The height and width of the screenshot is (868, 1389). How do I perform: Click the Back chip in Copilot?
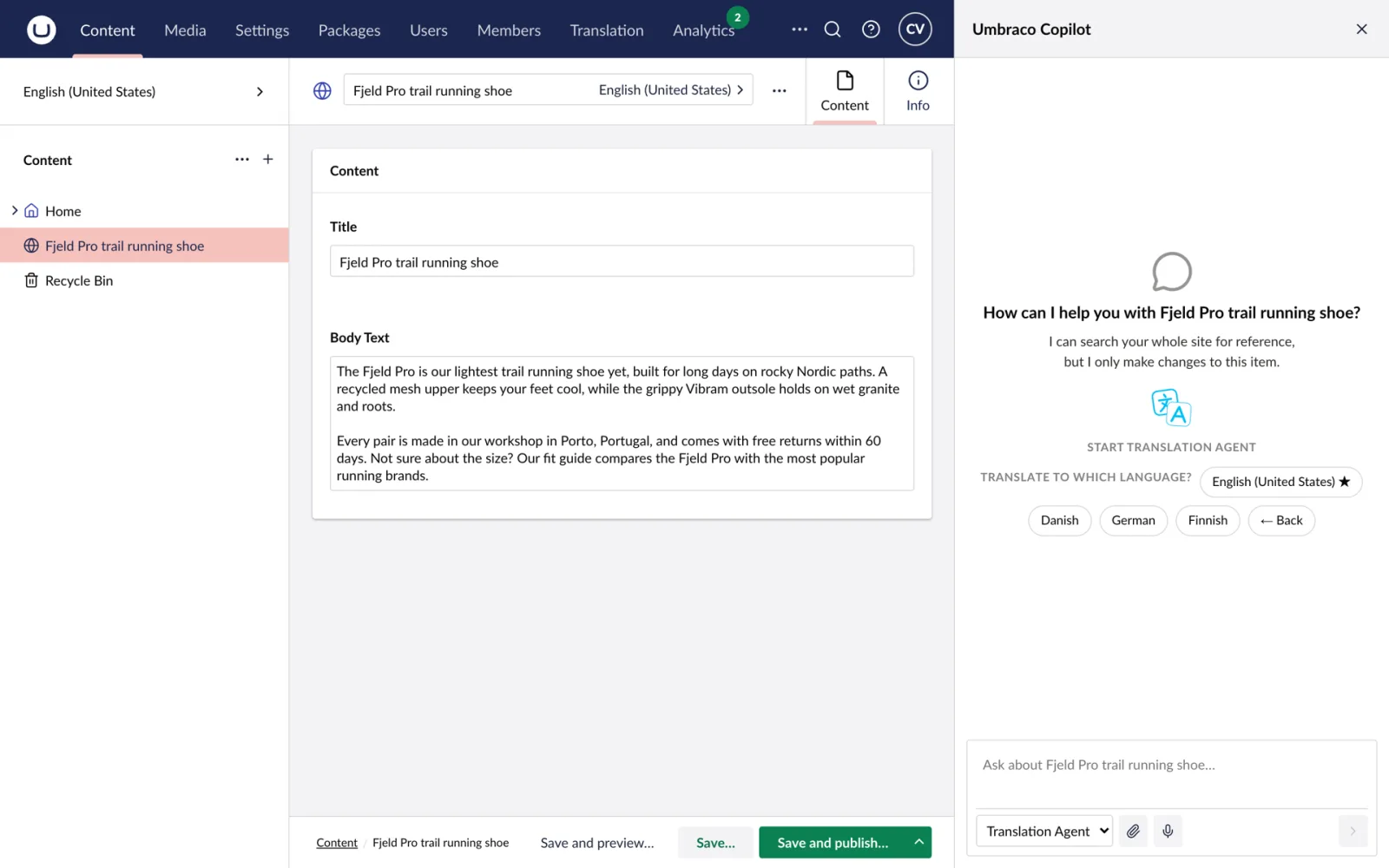point(1281,521)
